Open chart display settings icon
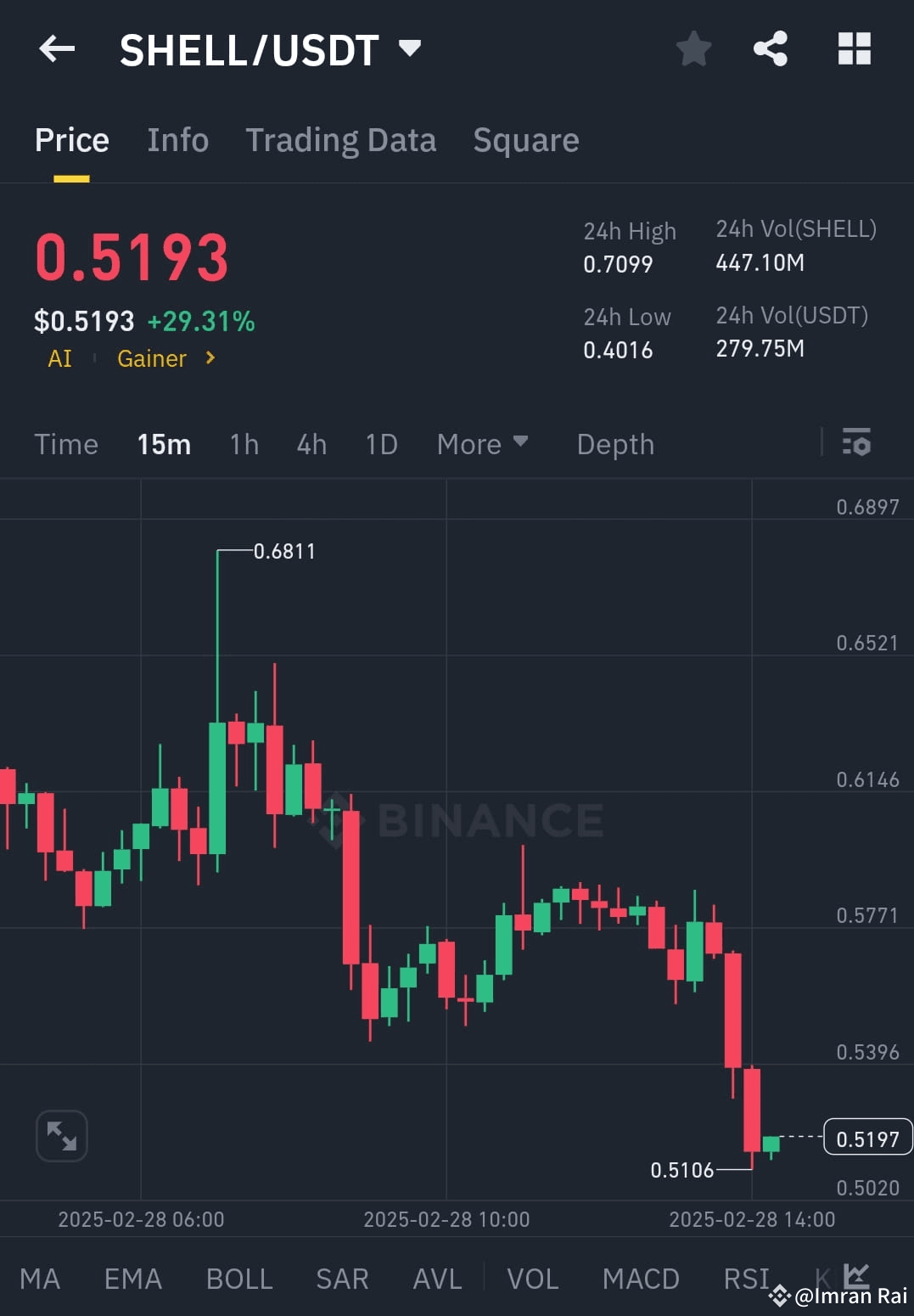 point(857,443)
